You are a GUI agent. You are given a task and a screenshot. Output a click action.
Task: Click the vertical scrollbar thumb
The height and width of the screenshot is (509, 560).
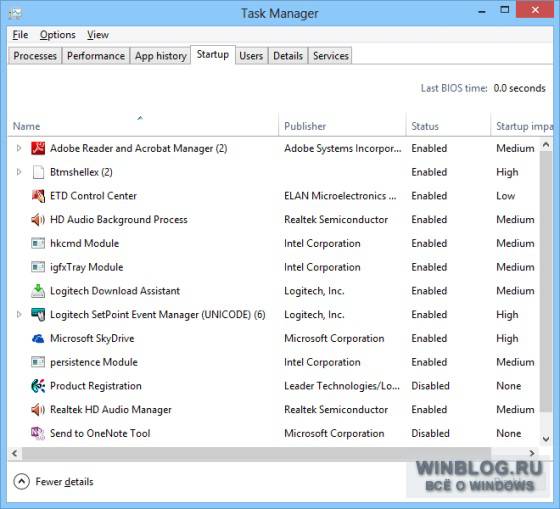point(546,281)
